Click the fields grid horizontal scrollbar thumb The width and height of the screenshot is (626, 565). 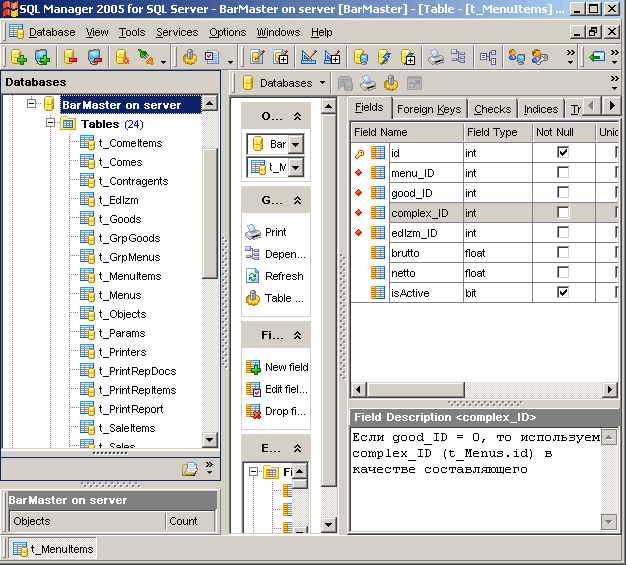[416, 389]
